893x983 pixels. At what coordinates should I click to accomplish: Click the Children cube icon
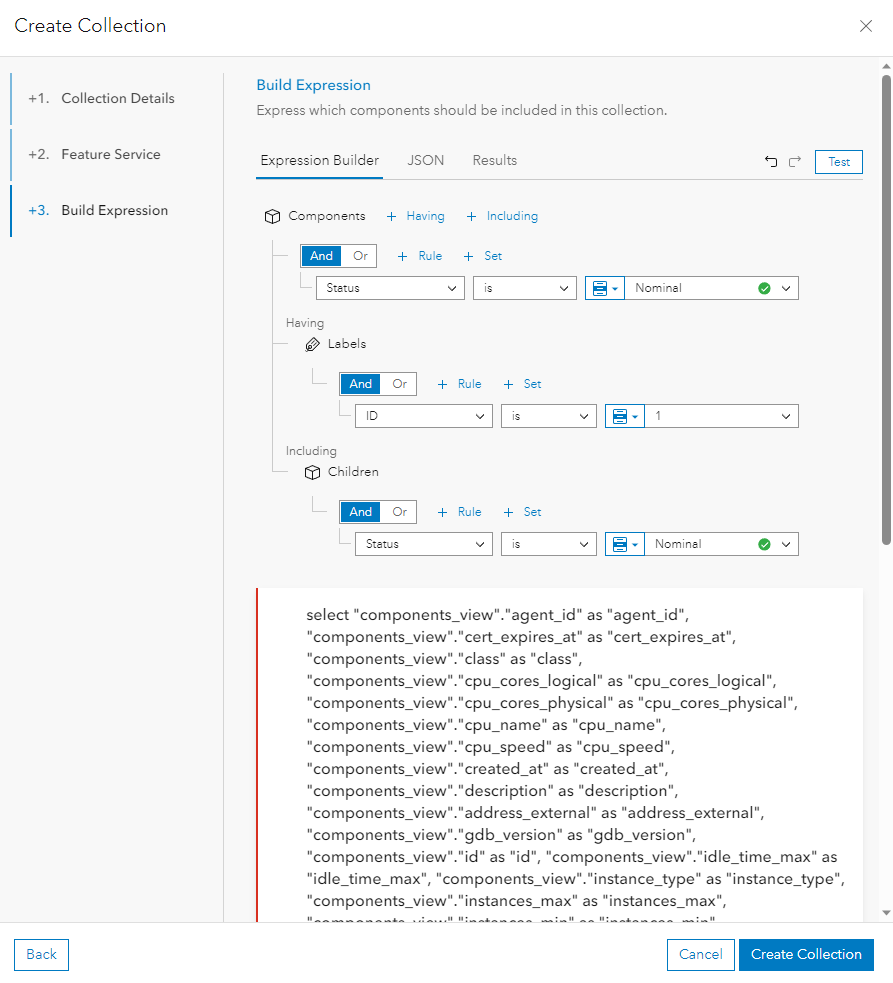313,471
